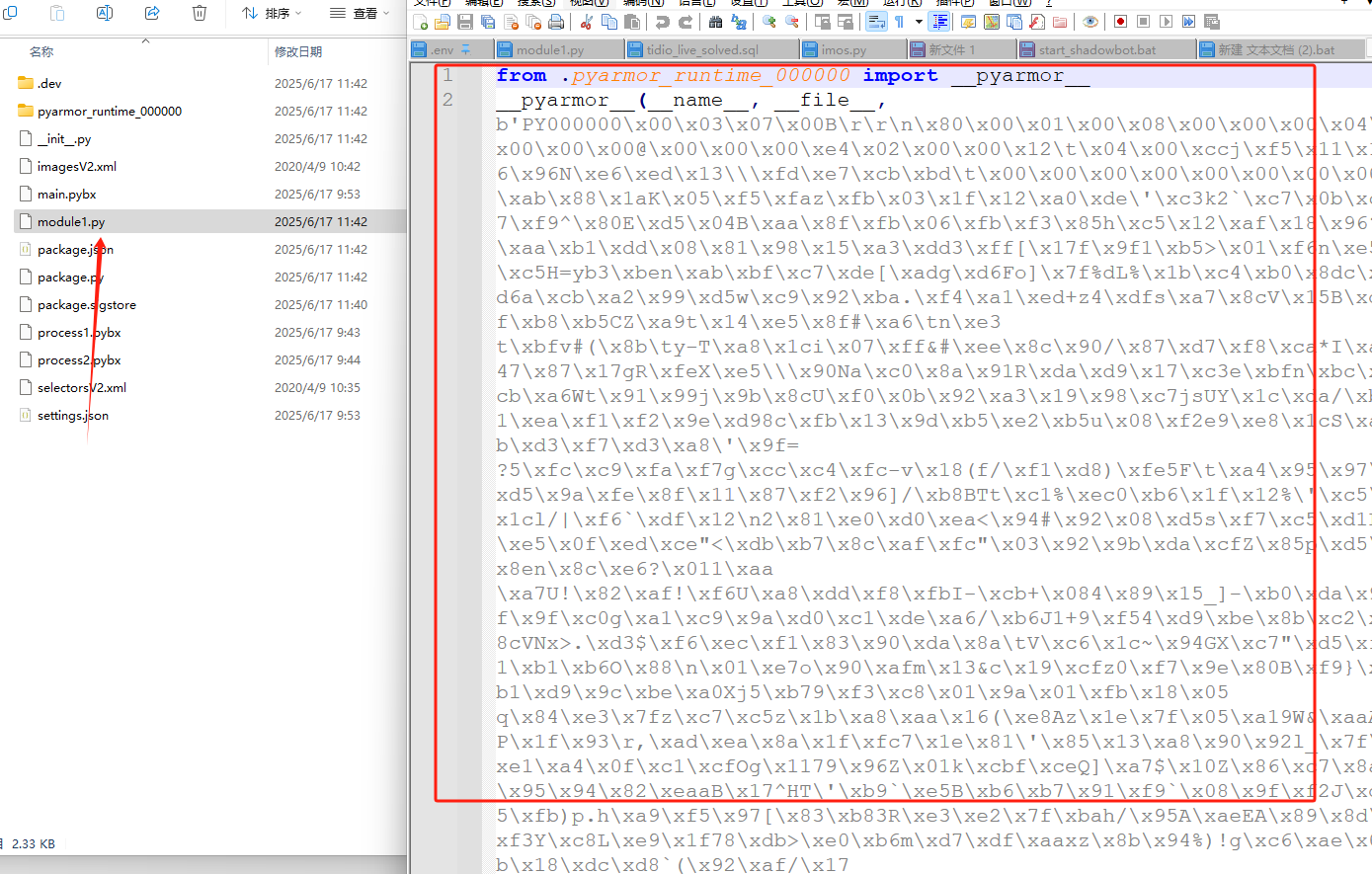Image resolution: width=1372 pixels, height=874 pixels.
Task: Toggle the indent guide button
Action: pyautogui.click(x=940, y=22)
